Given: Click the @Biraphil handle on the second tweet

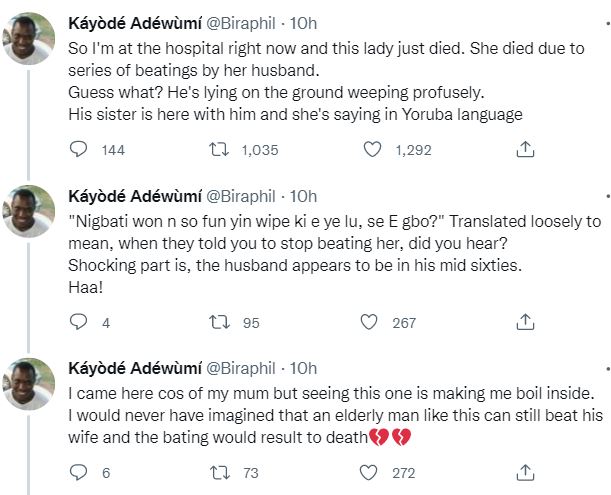Looking at the screenshot, I should pos(241,195).
